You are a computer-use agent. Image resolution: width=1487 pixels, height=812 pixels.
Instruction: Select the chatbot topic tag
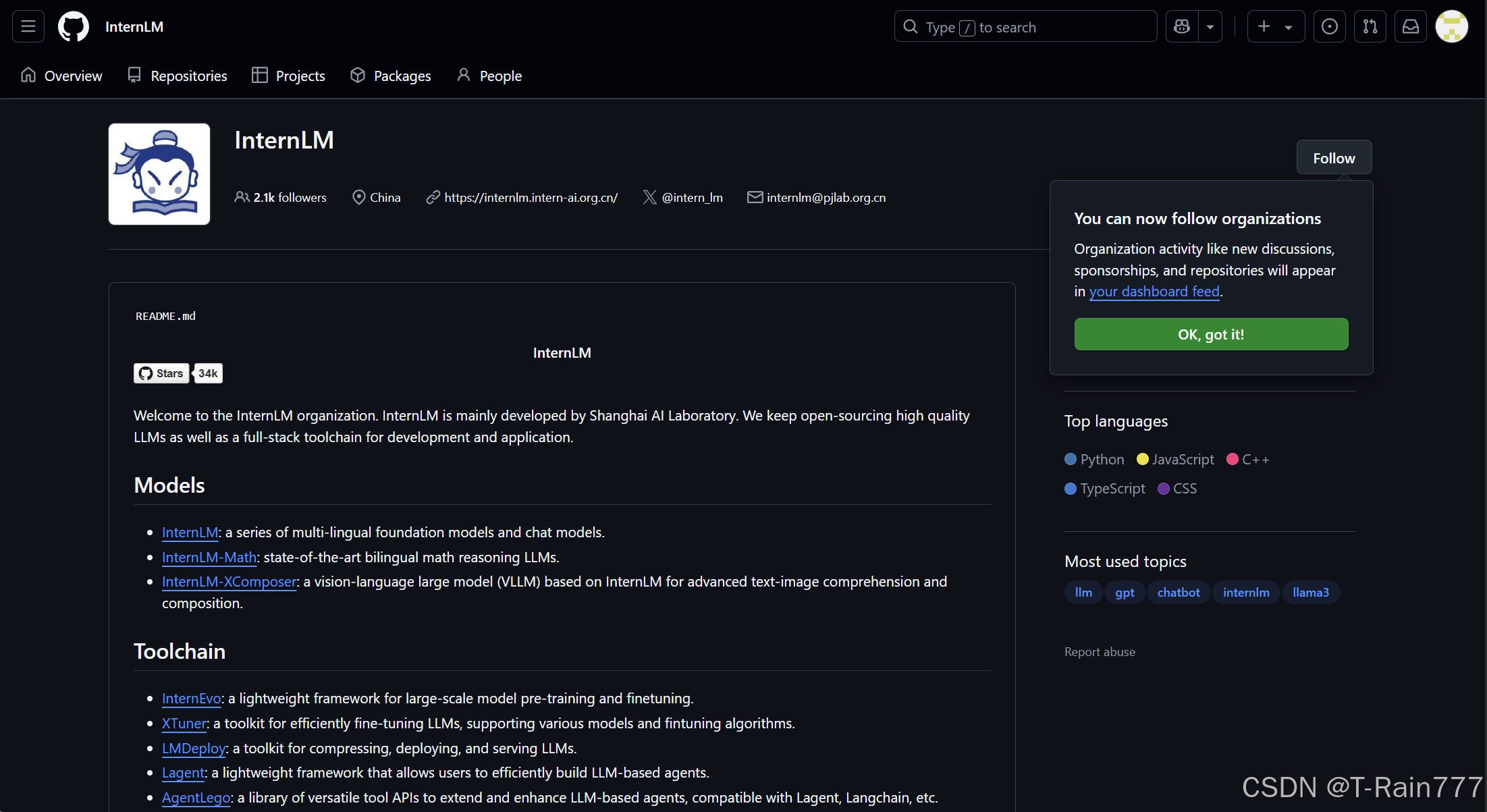(x=1179, y=593)
